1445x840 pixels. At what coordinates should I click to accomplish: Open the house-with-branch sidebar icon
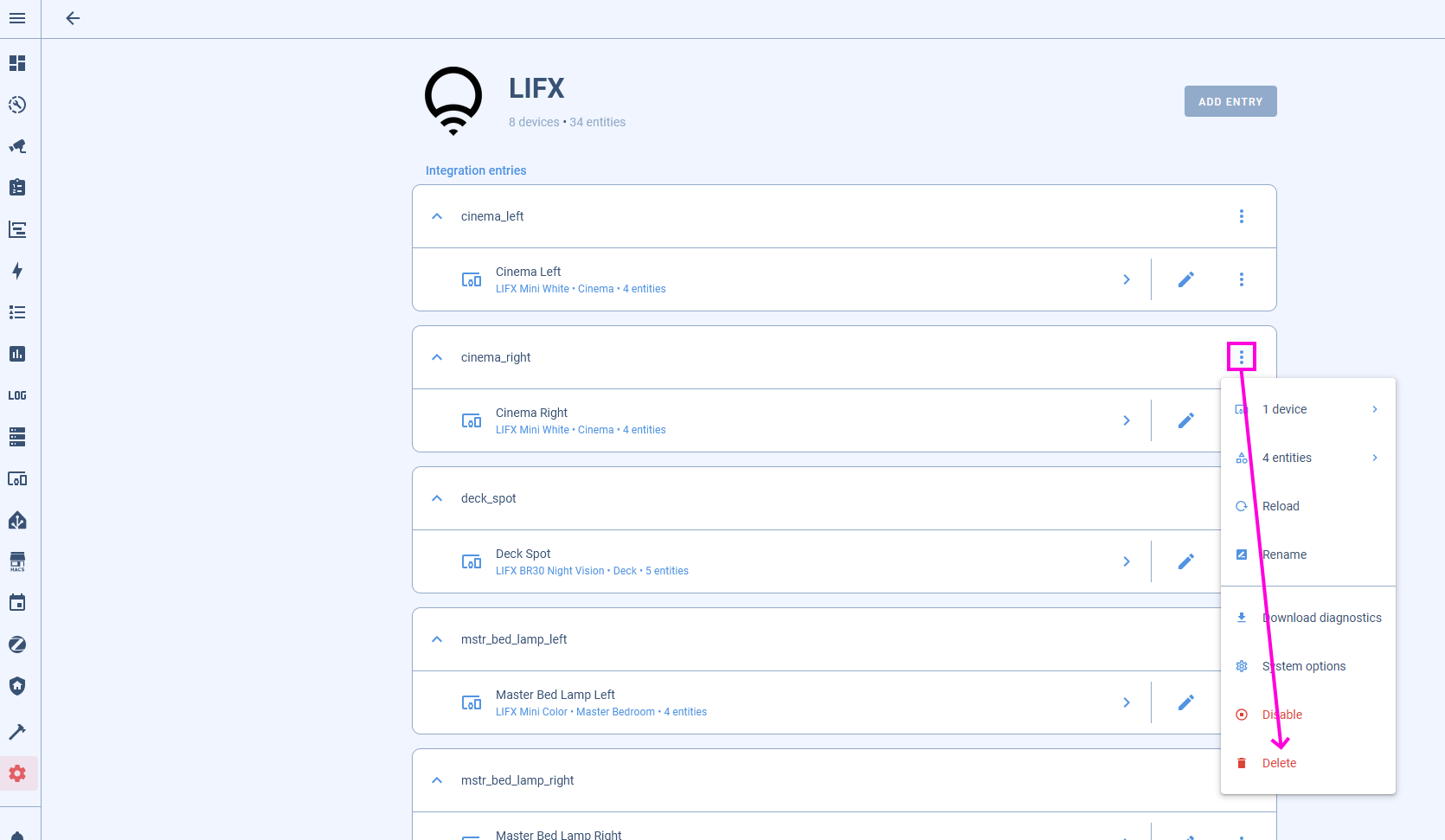click(x=17, y=520)
